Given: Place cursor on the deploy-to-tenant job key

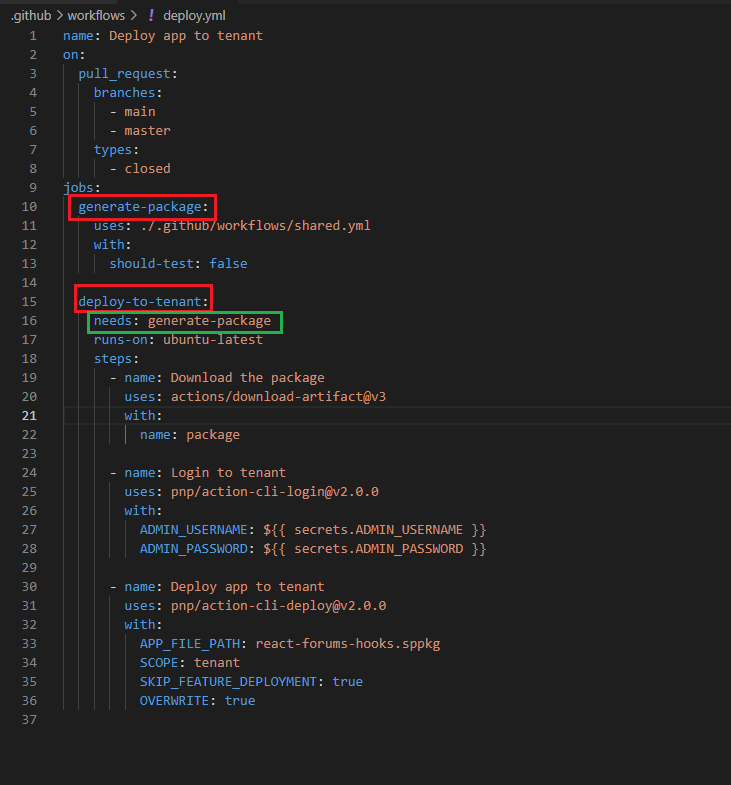Looking at the screenshot, I should pyautogui.click(x=143, y=302).
